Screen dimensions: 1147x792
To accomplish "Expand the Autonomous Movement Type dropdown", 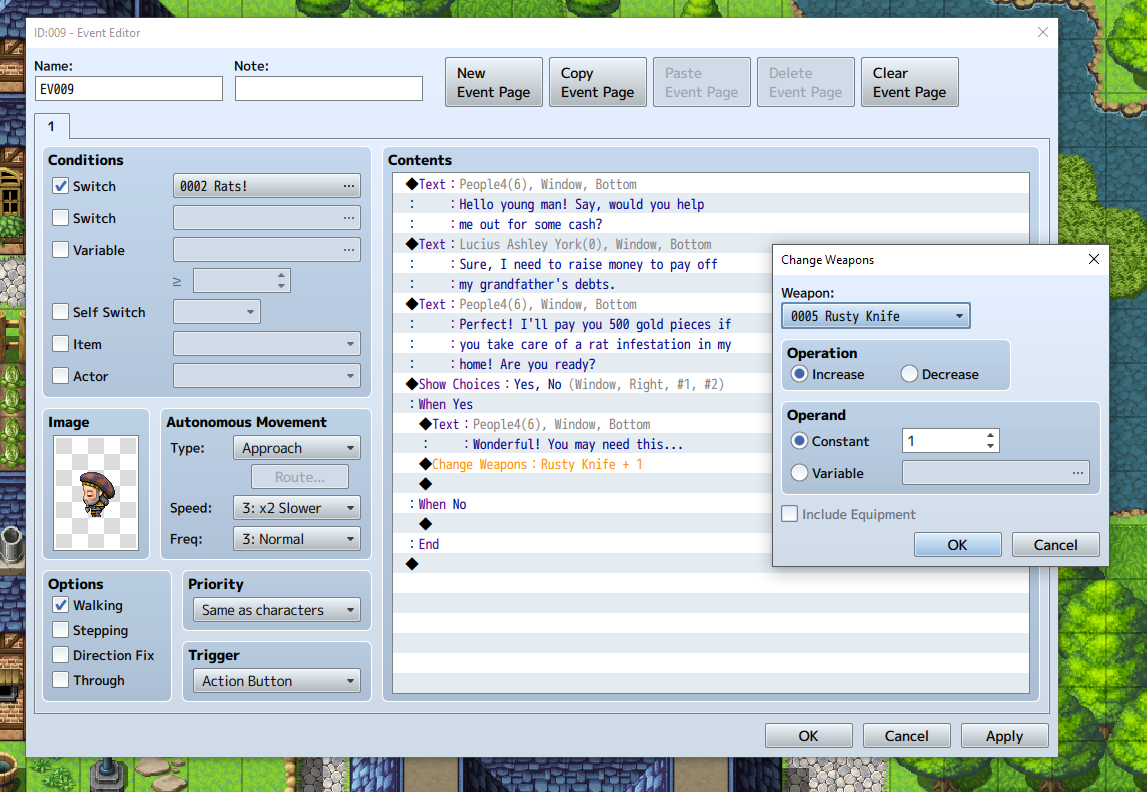I will 295,448.
